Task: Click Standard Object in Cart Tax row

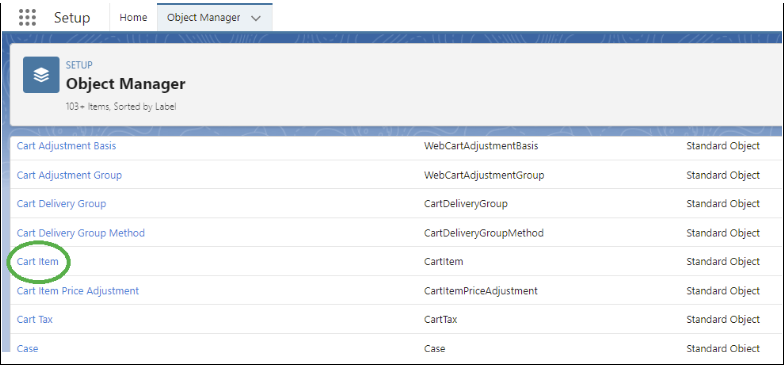Action: coord(723,320)
